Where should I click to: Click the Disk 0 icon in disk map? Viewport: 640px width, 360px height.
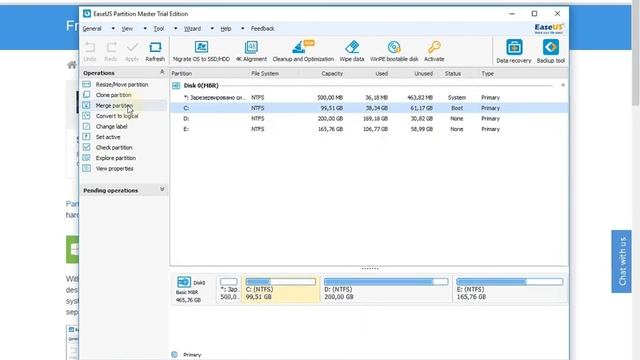click(x=184, y=282)
